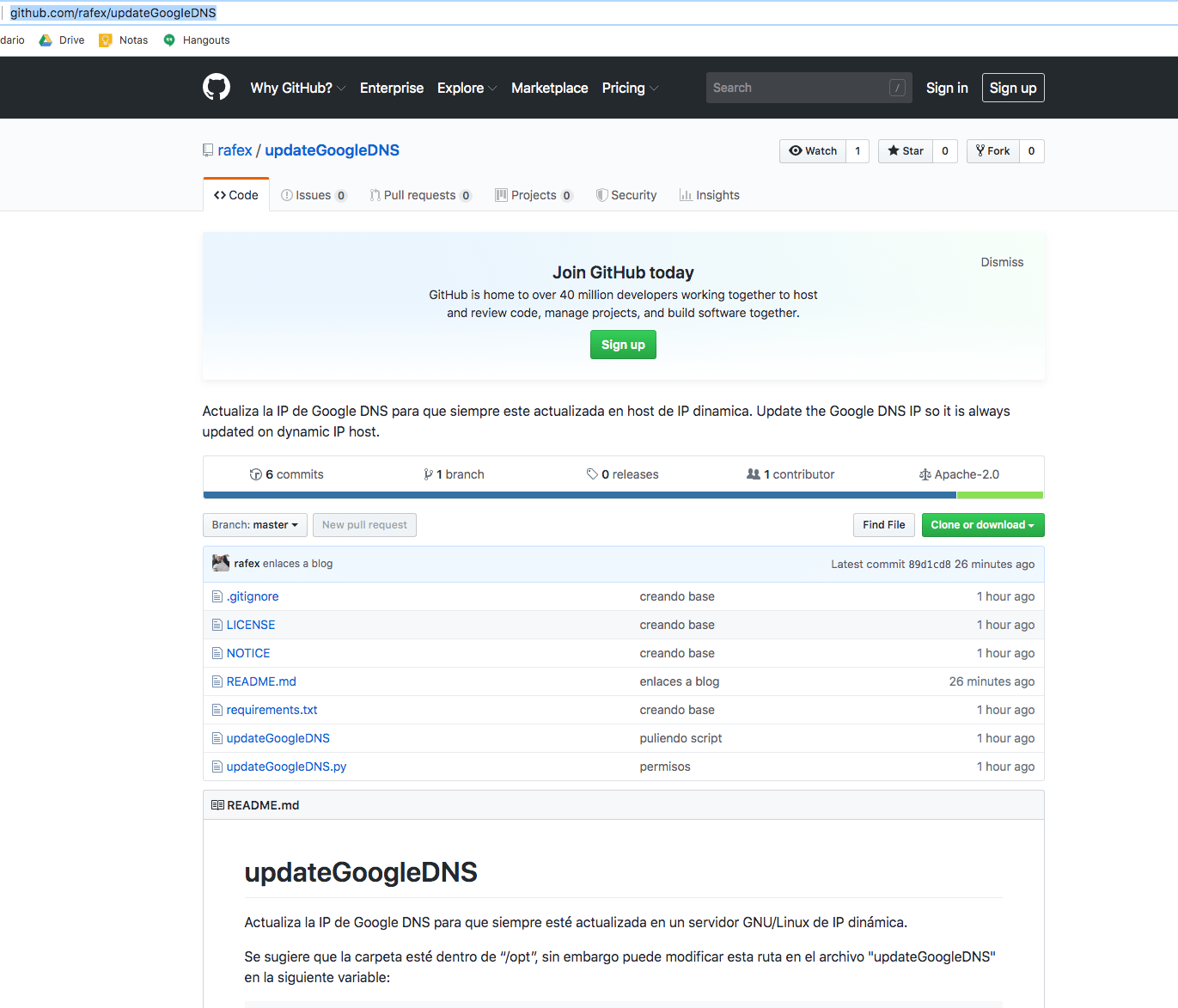The image size is (1178, 1008).
Task: Click rafex avatar in latest commit
Action: [221, 564]
